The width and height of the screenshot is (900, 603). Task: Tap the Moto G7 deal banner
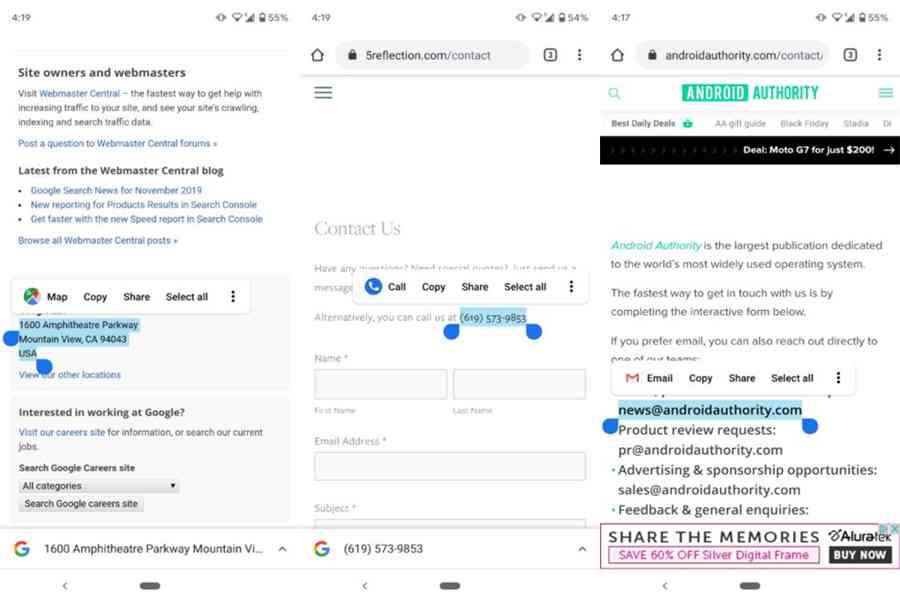750,150
